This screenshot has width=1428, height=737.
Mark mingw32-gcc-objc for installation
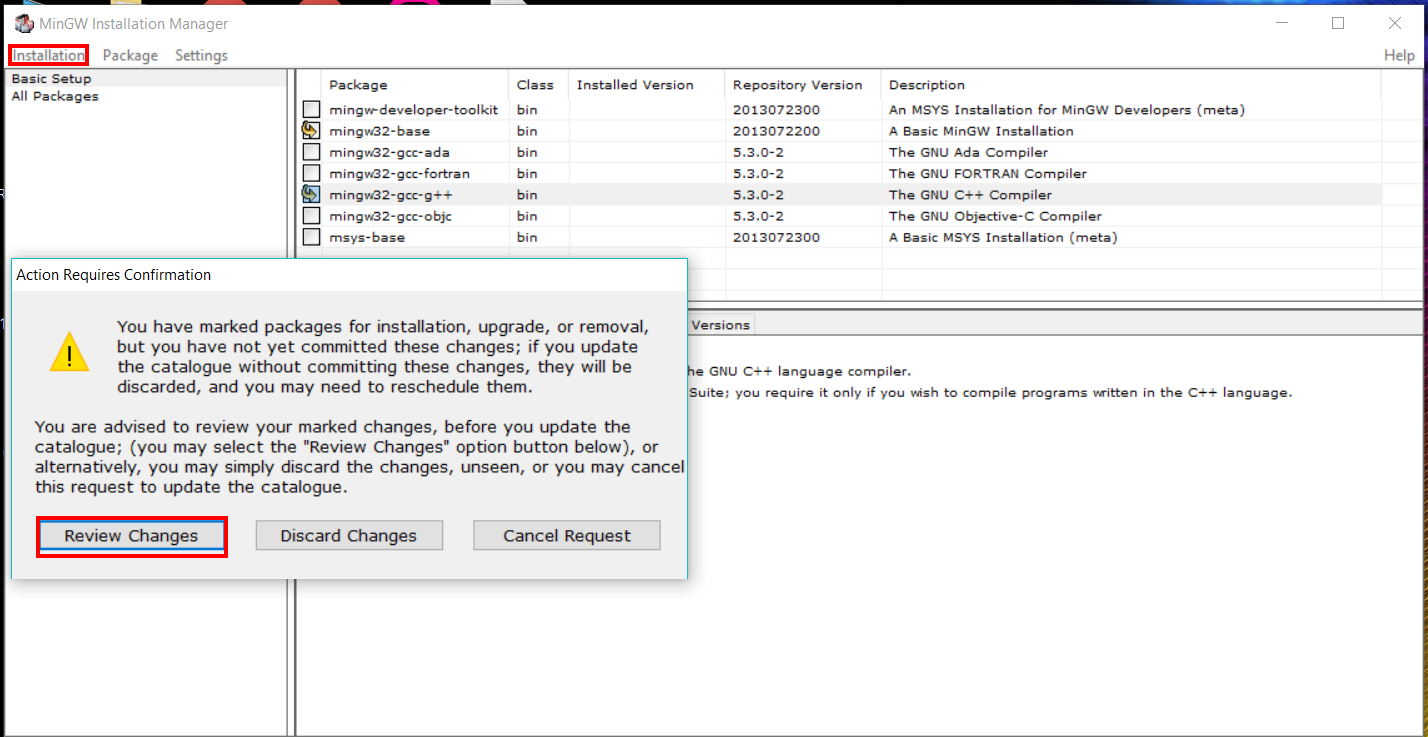coord(311,215)
